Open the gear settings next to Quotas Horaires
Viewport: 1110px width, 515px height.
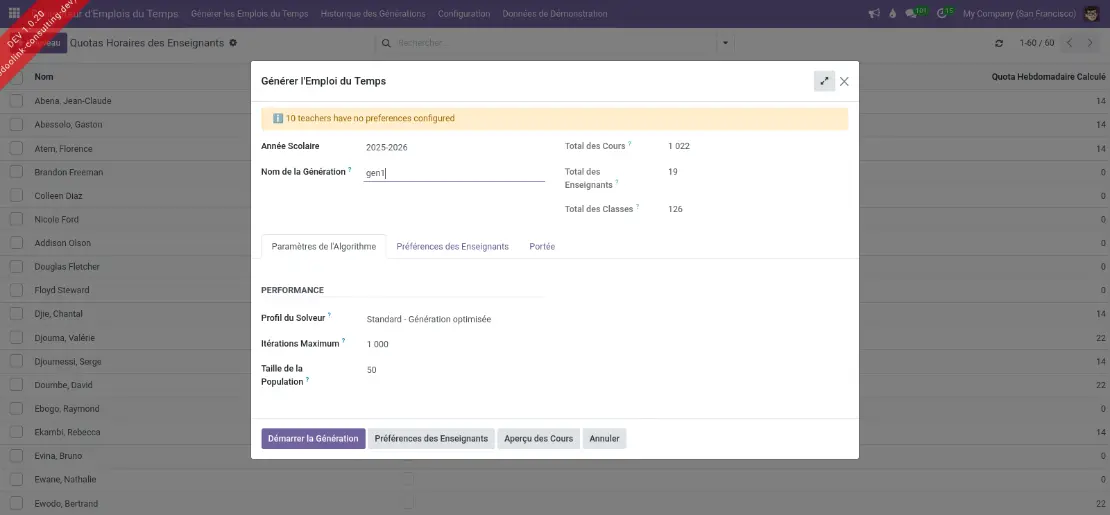click(x=233, y=43)
